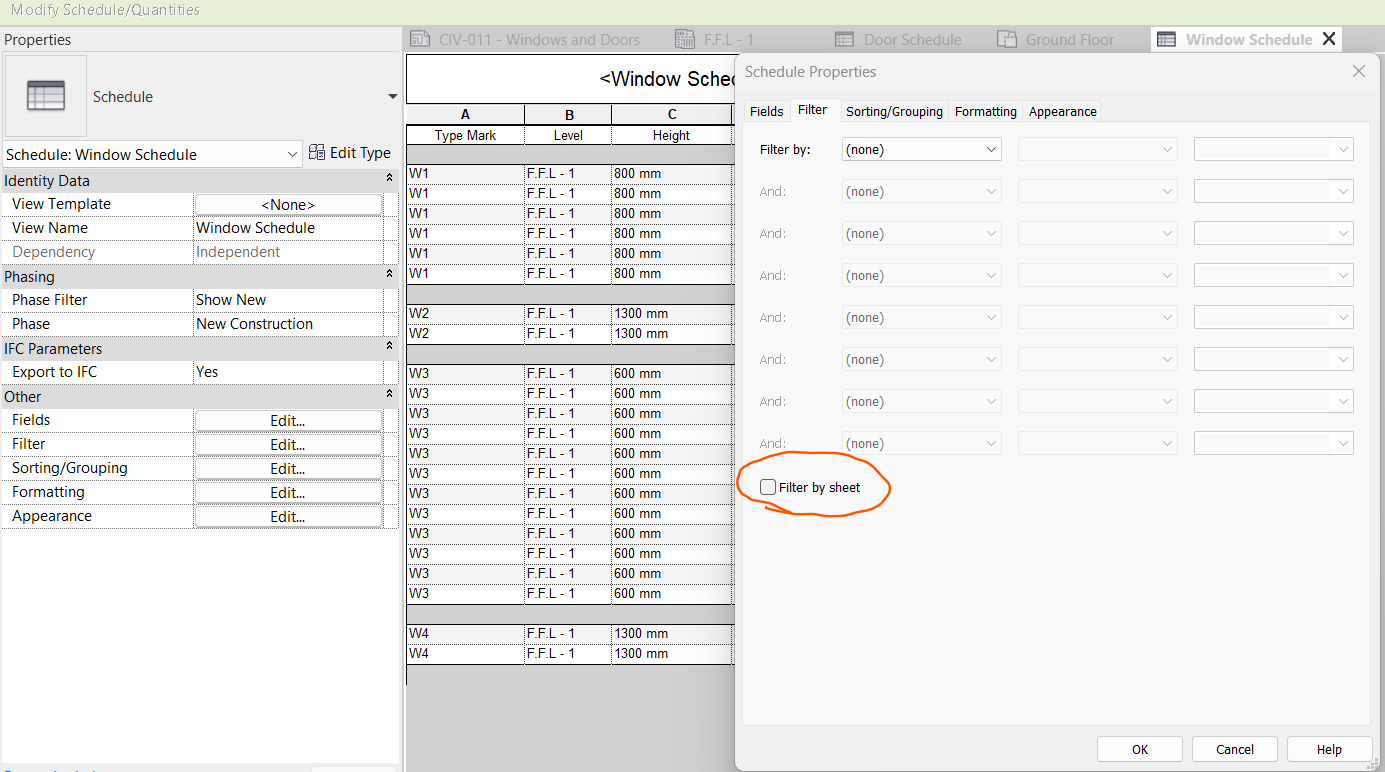Screen dimensions: 1385x772
Task: Enable the Filter by sheet checkbox
Action: click(767, 487)
